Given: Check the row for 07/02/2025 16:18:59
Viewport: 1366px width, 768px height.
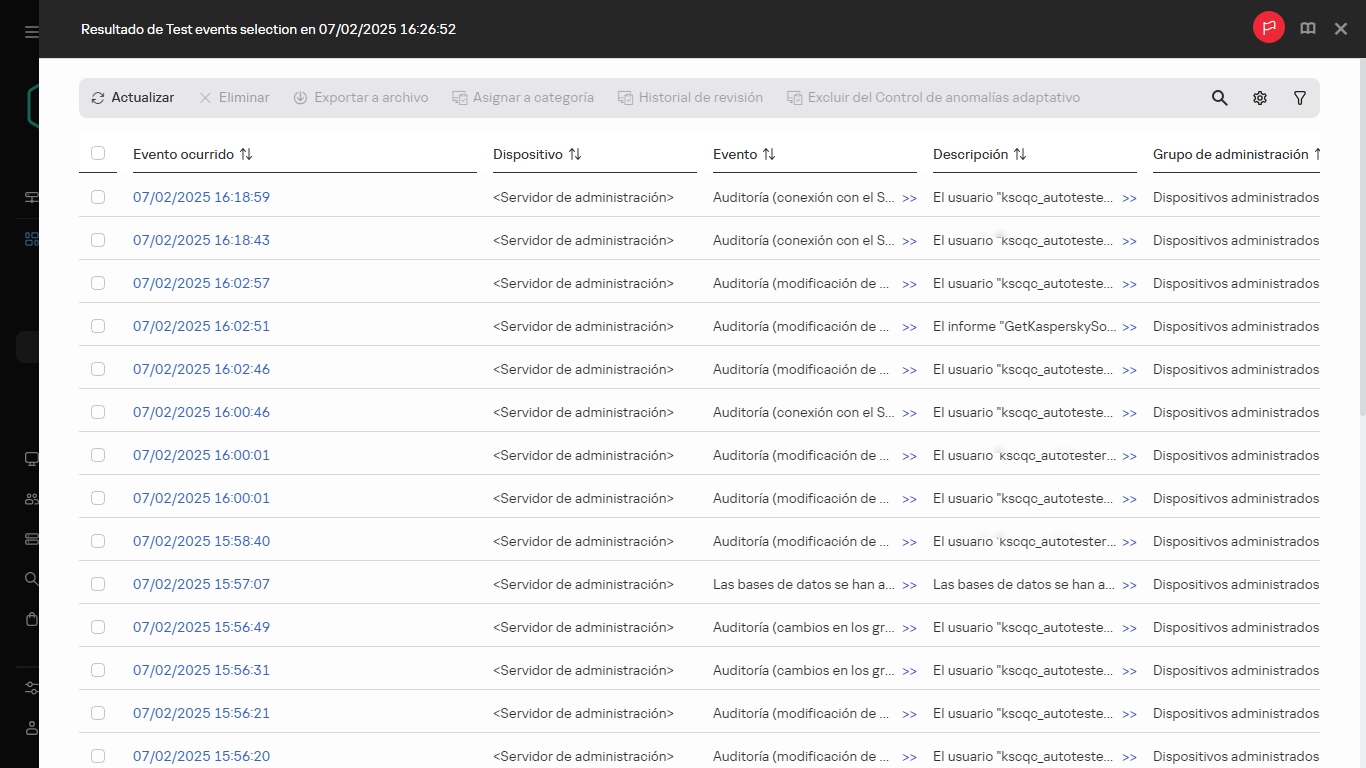Looking at the screenshot, I should (x=98, y=197).
